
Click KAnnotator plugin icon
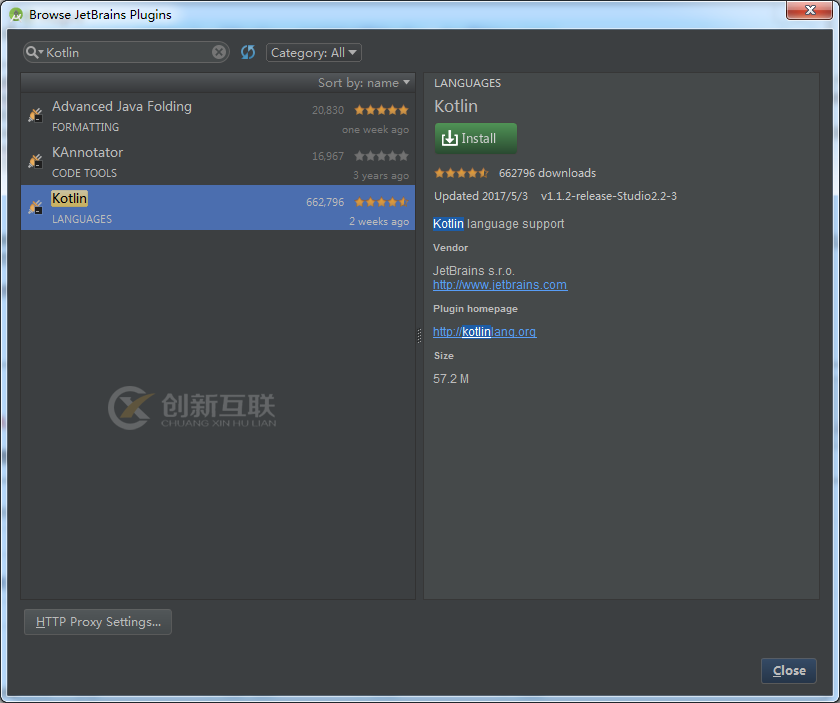[x=35, y=161]
